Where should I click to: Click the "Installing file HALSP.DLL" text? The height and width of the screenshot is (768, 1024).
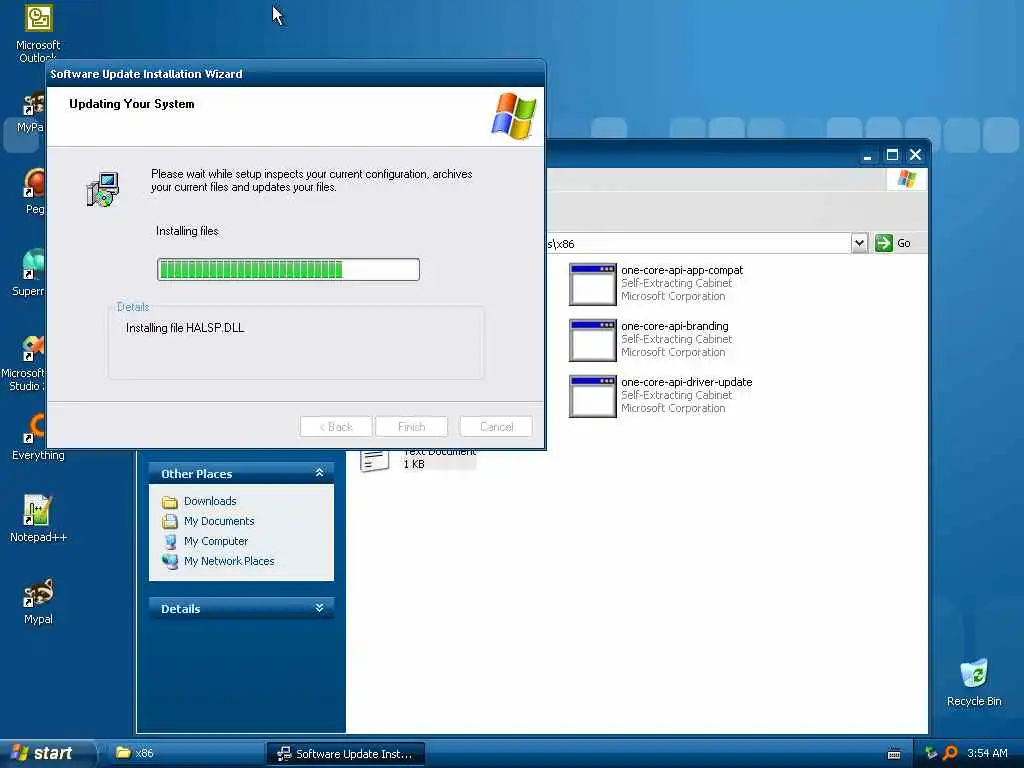[x=185, y=328]
